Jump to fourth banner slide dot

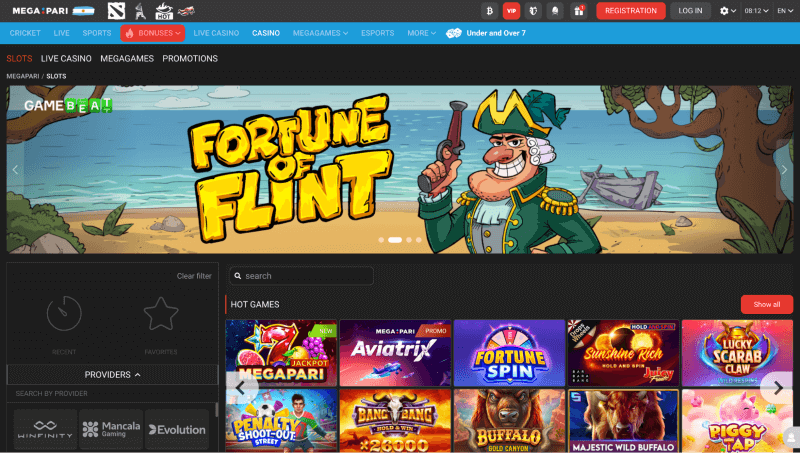click(419, 240)
